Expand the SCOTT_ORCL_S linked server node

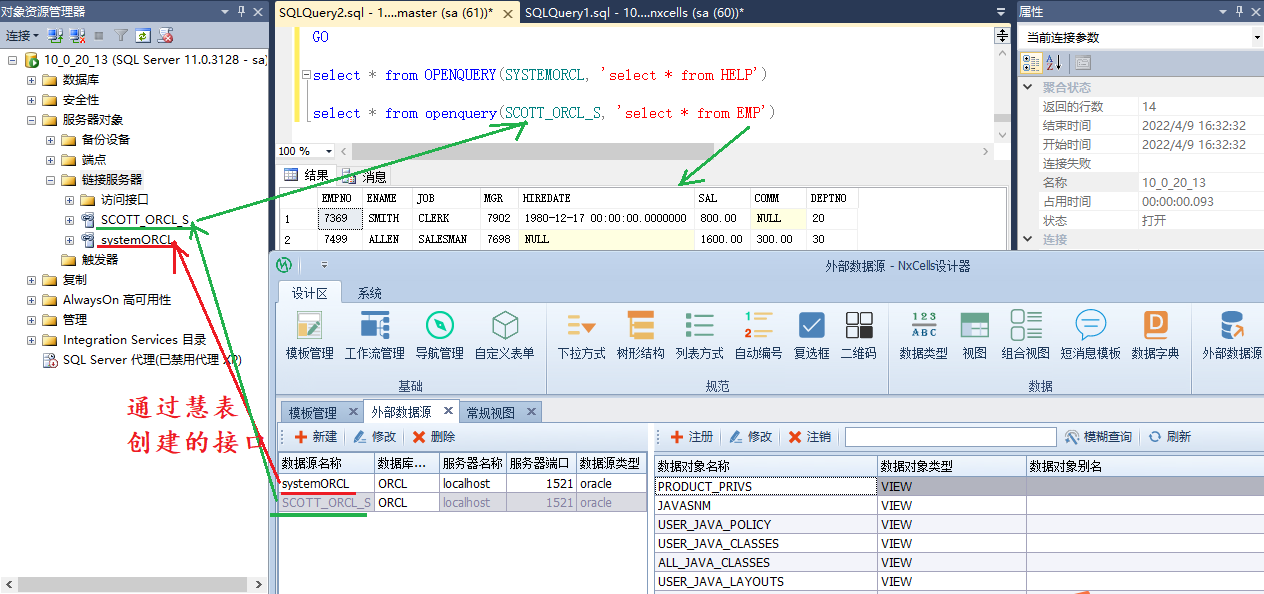(70, 220)
